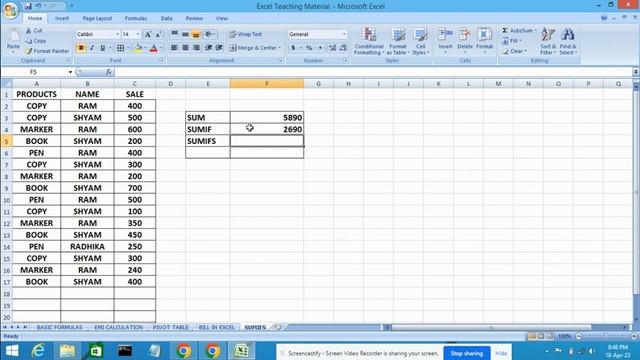Viewport: 640px width, 360px height.
Task: Toggle Align Text Left
Action: point(174,48)
